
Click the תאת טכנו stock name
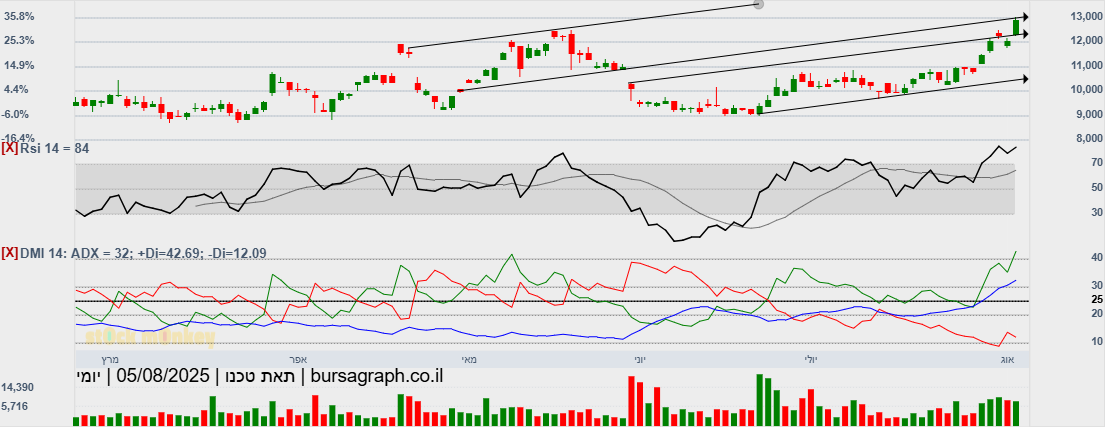pyautogui.click(x=259, y=376)
